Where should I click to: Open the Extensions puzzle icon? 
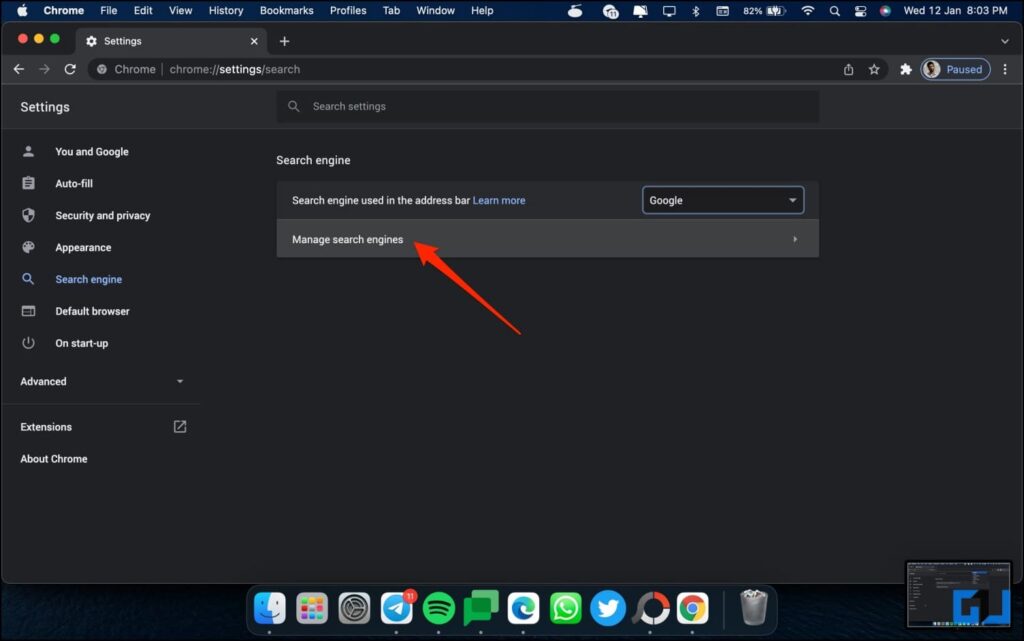point(905,69)
